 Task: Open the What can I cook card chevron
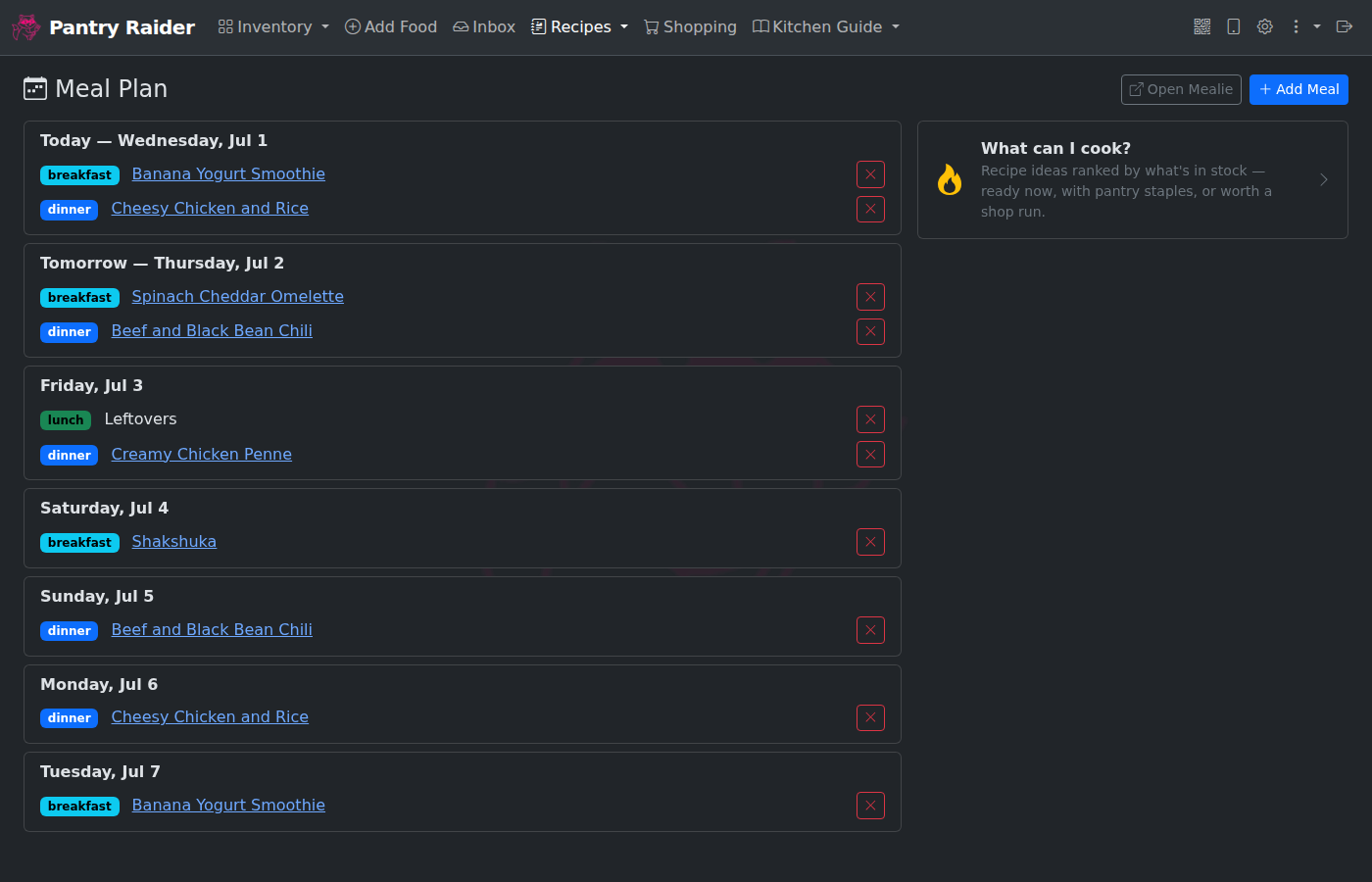pos(1324,179)
